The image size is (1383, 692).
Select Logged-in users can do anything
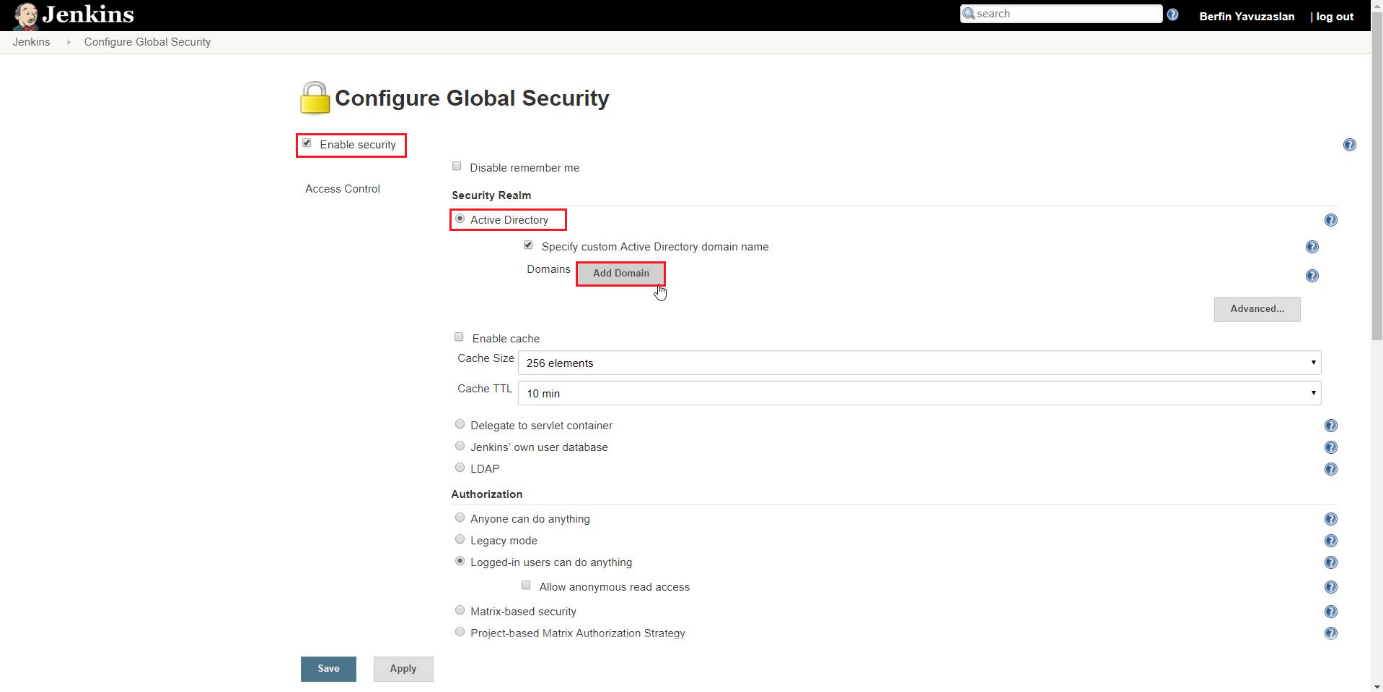460,561
